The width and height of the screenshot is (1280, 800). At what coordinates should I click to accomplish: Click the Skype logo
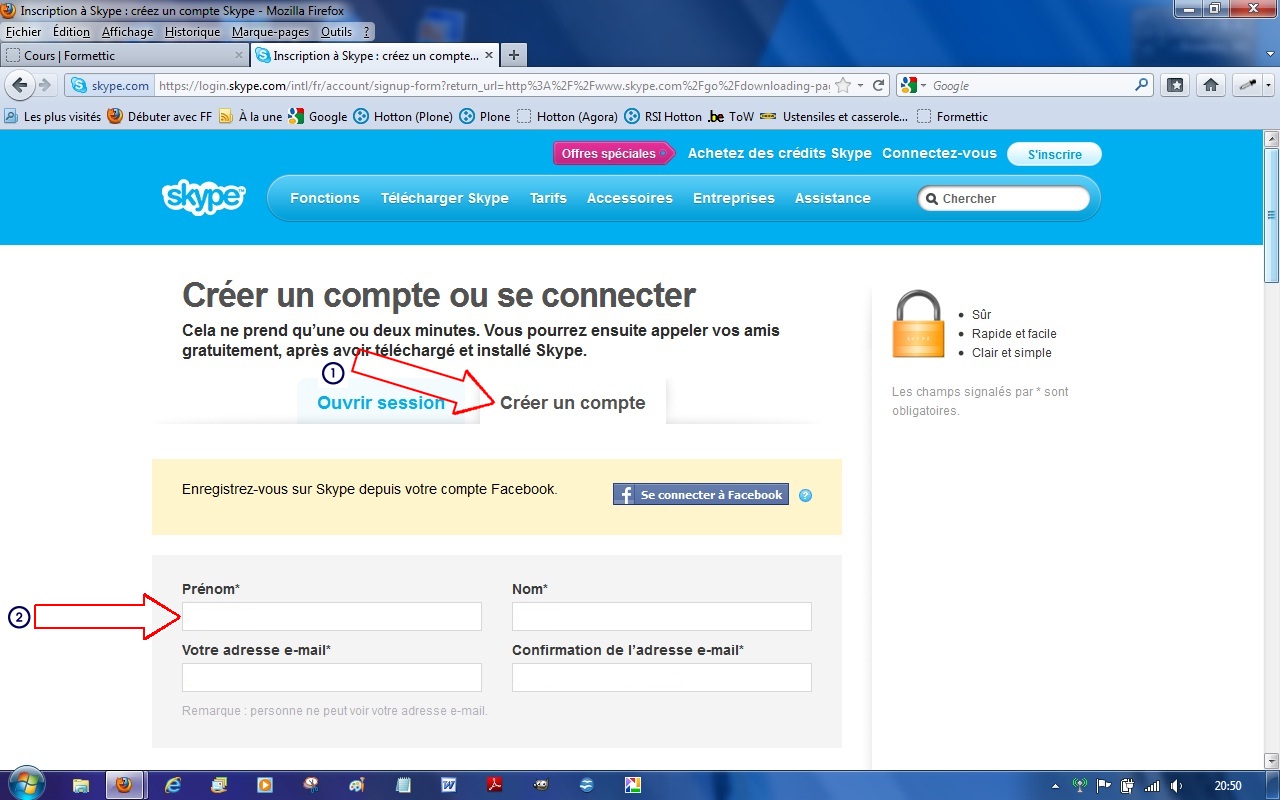203,197
